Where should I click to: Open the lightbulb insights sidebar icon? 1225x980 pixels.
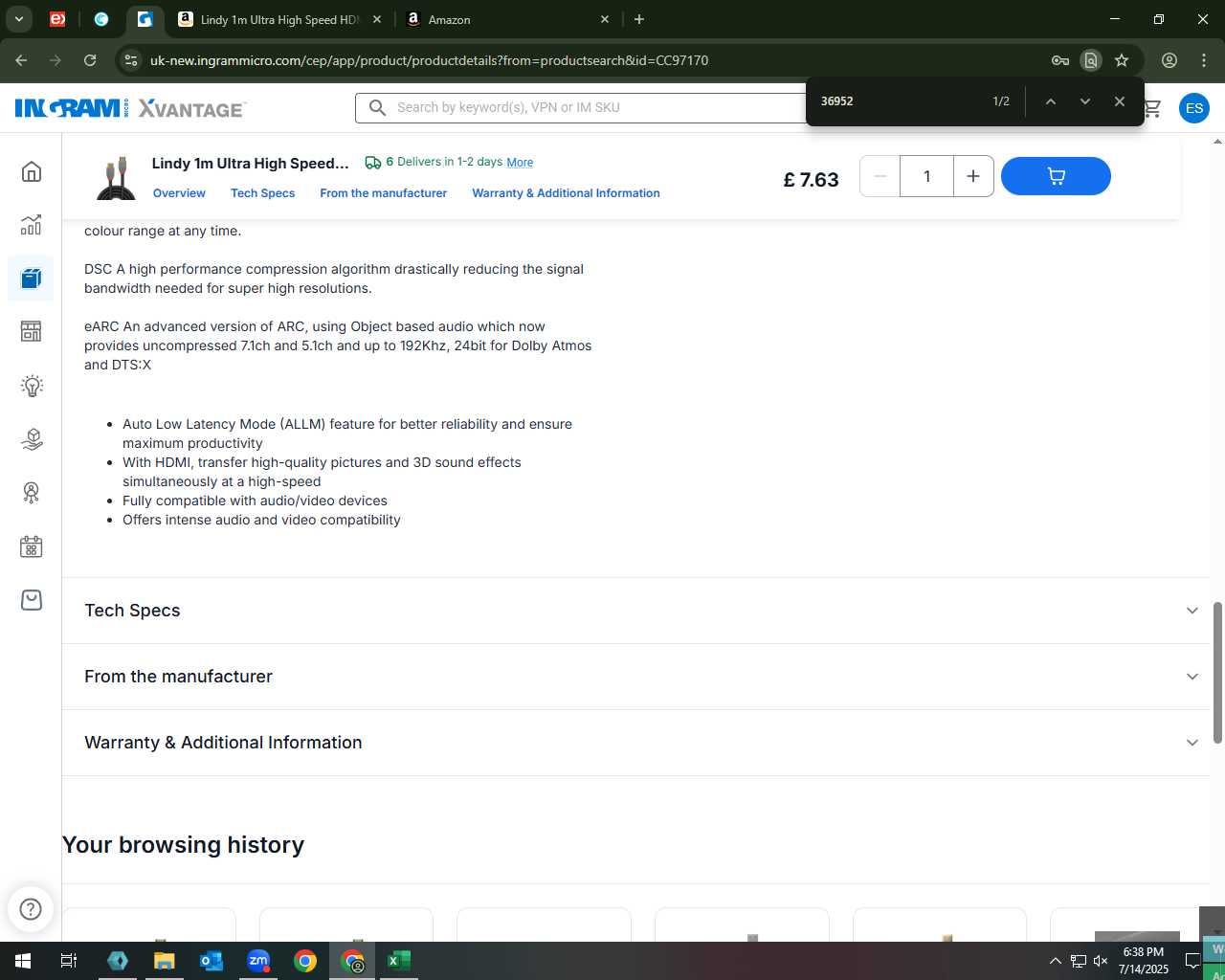point(32,386)
